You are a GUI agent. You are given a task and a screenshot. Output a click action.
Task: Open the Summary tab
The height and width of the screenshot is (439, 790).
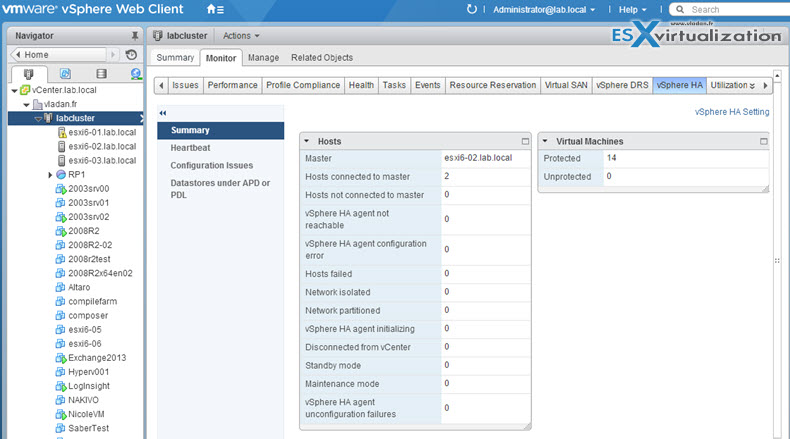tap(175, 57)
